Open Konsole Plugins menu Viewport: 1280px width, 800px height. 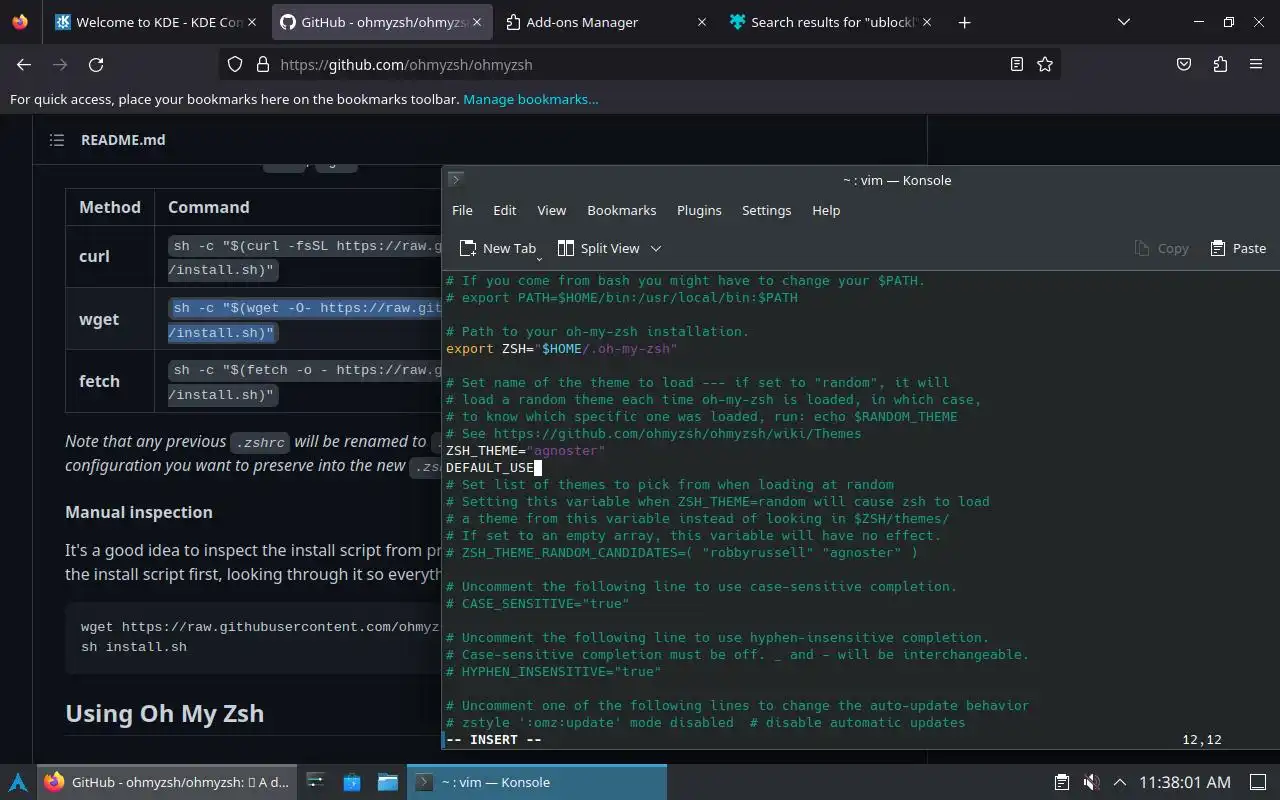tap(699, 210)
